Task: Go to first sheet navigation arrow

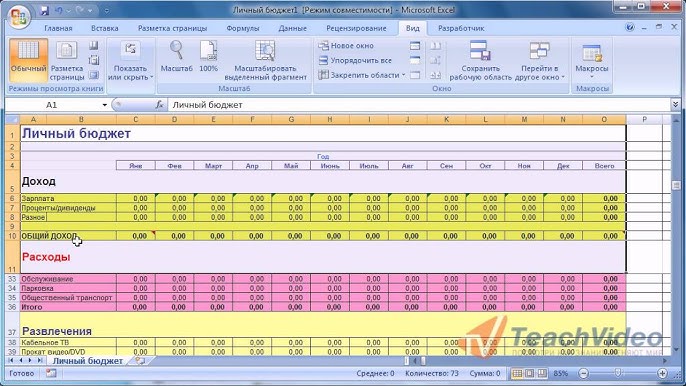Action: 10,361
